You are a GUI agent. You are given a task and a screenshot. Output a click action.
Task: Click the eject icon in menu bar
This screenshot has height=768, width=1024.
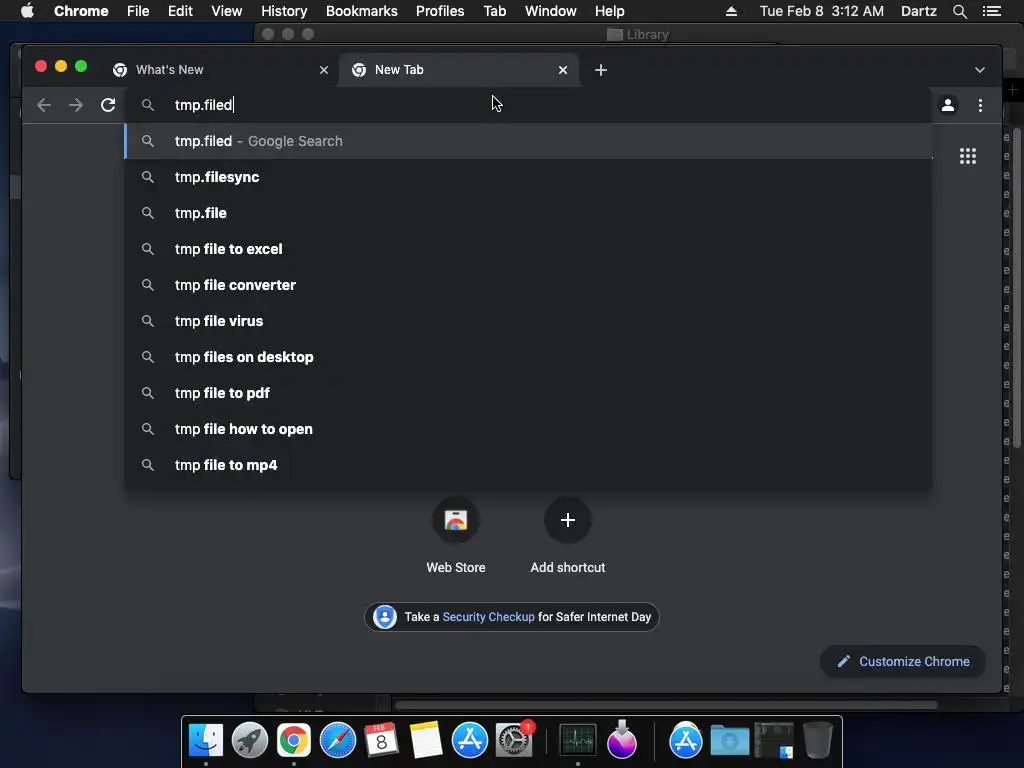point(731,11)
